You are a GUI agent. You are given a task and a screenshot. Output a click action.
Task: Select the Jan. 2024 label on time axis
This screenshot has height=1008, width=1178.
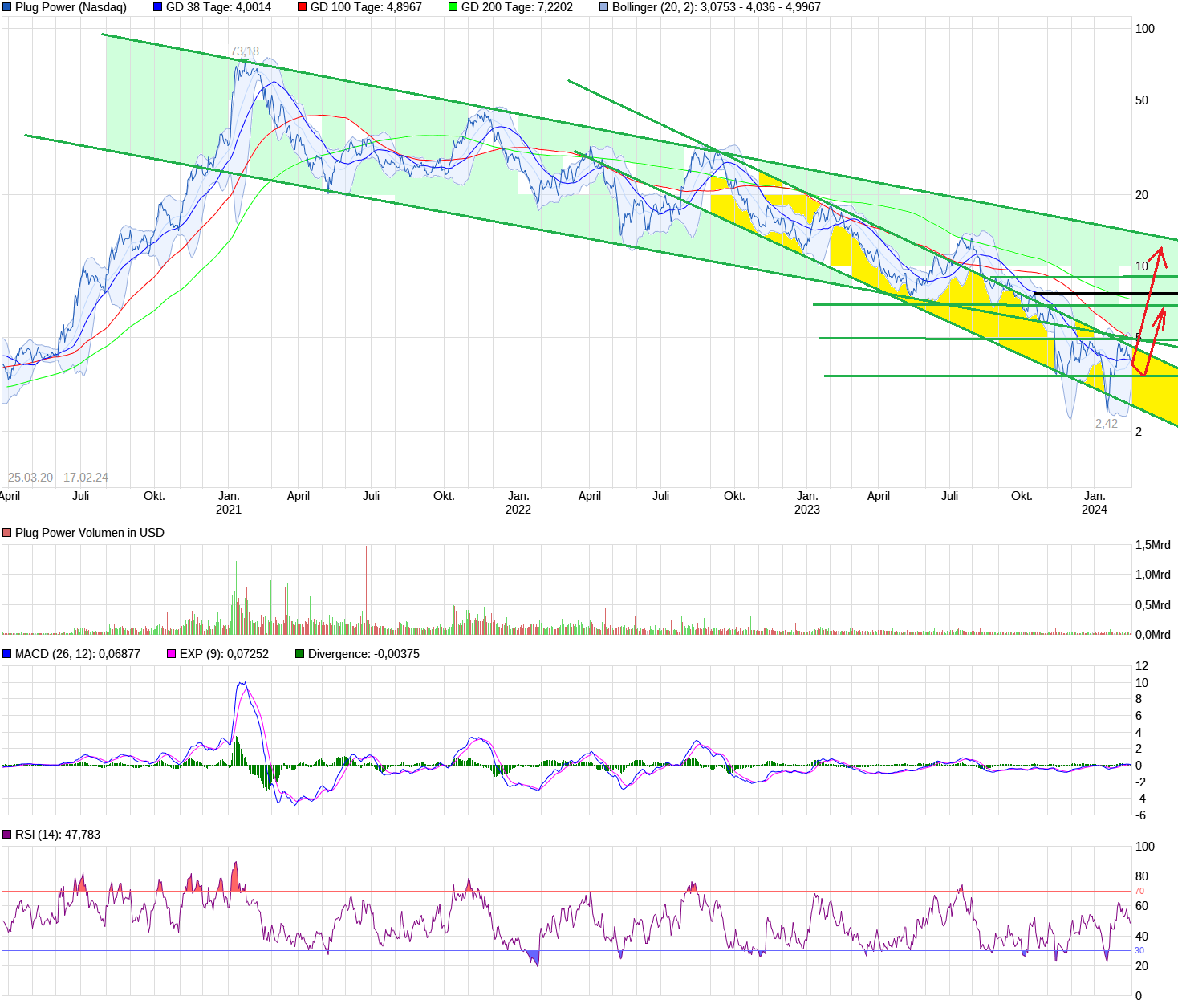click(1095, 502)
